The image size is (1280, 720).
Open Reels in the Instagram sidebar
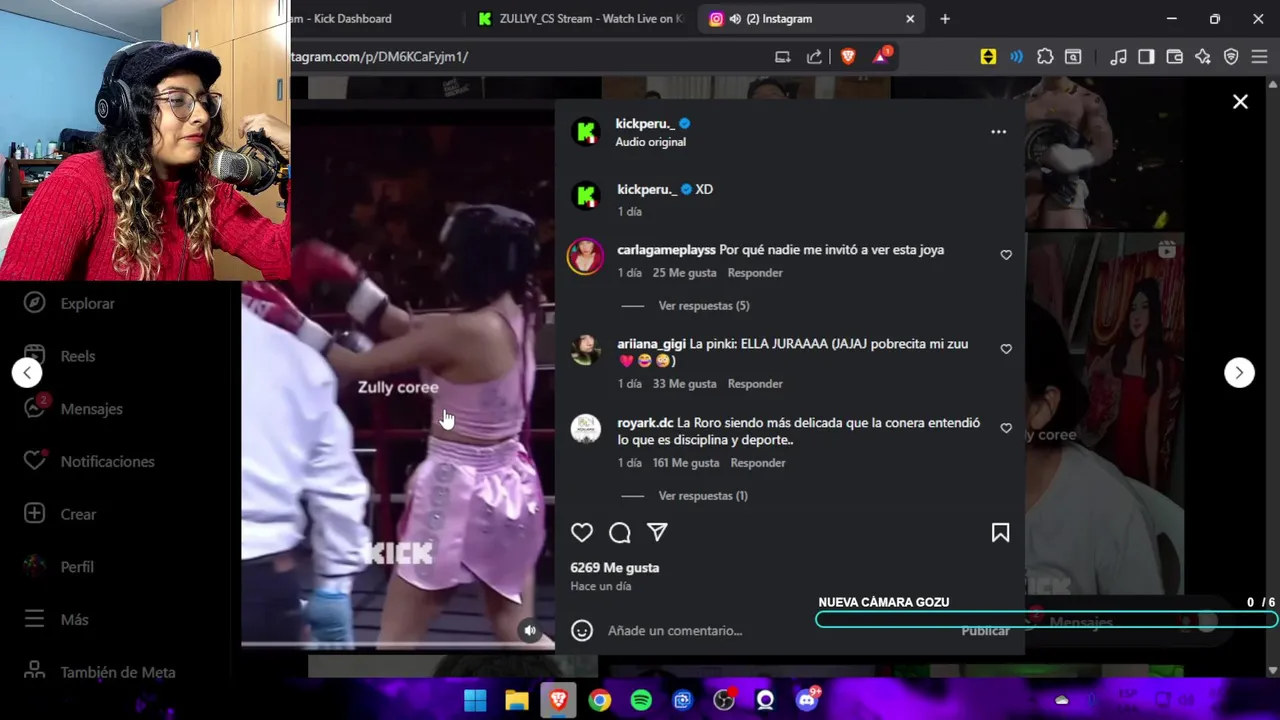[60, 356]
